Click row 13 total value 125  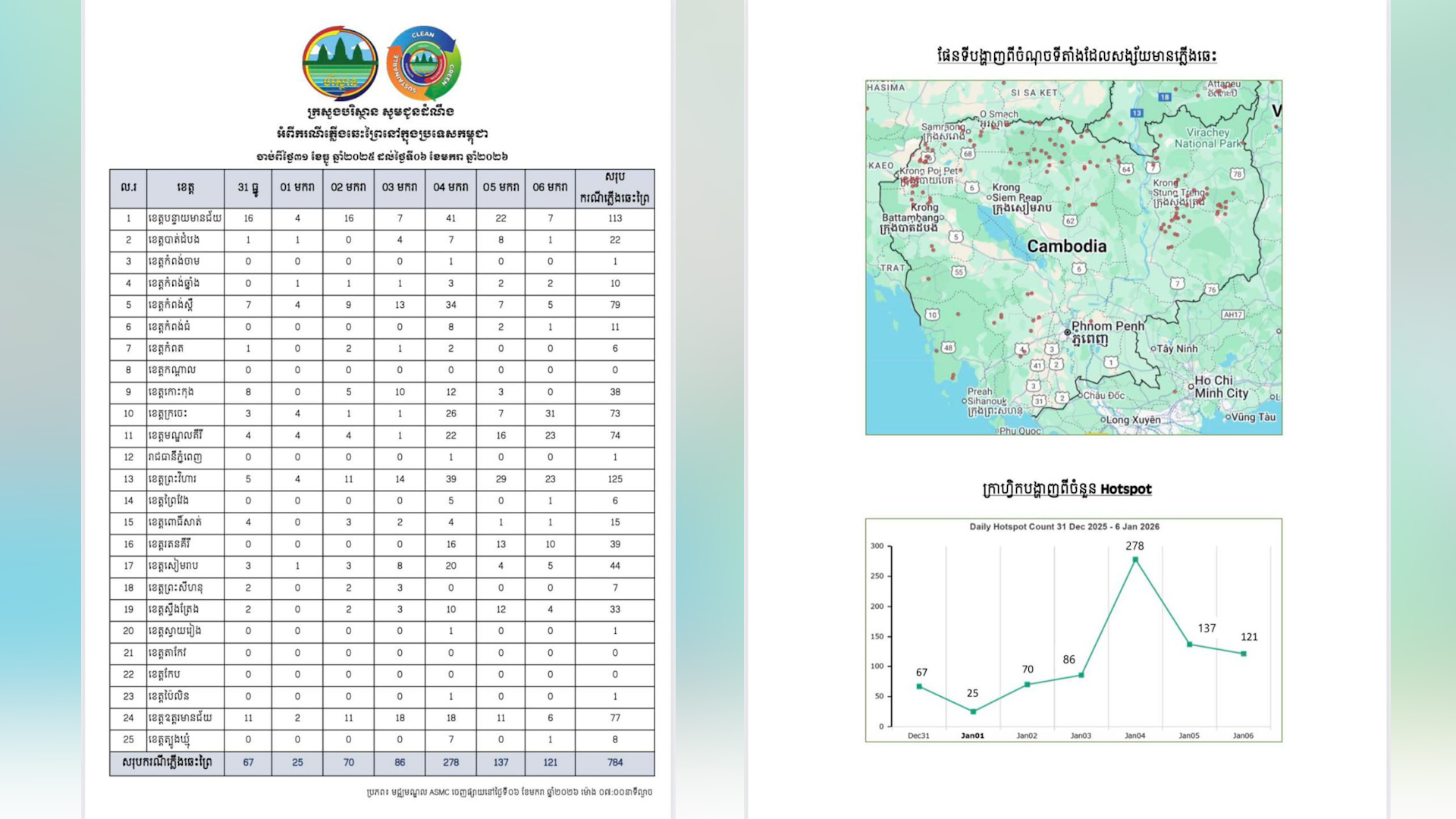coord(614,479)
